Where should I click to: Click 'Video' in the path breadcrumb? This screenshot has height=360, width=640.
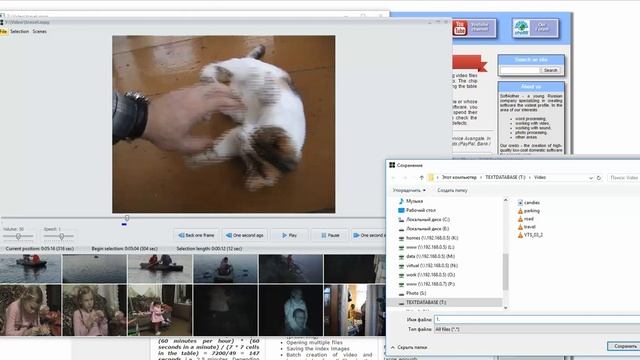(x=540, y=178)
